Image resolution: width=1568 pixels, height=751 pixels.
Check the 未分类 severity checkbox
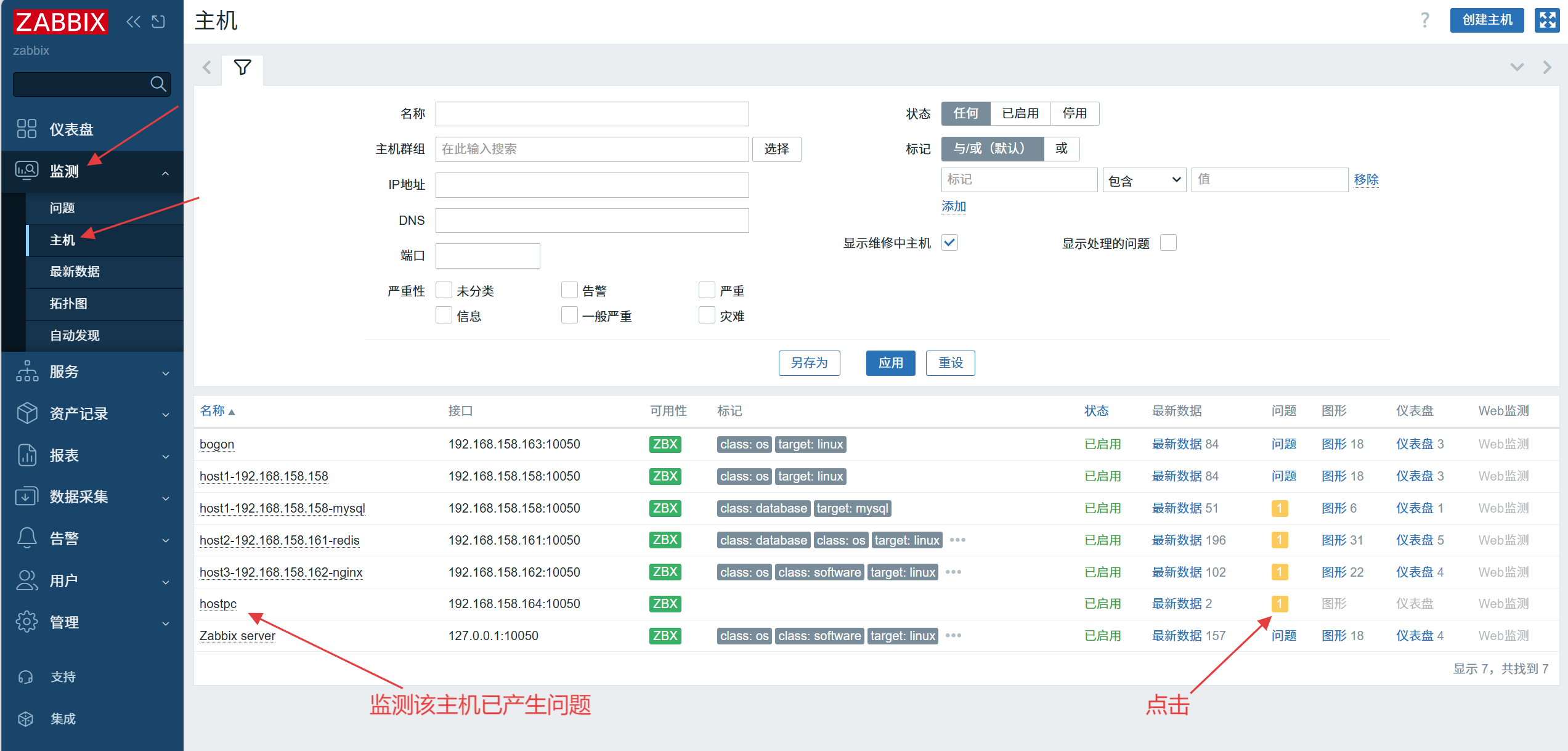(444, 290)
